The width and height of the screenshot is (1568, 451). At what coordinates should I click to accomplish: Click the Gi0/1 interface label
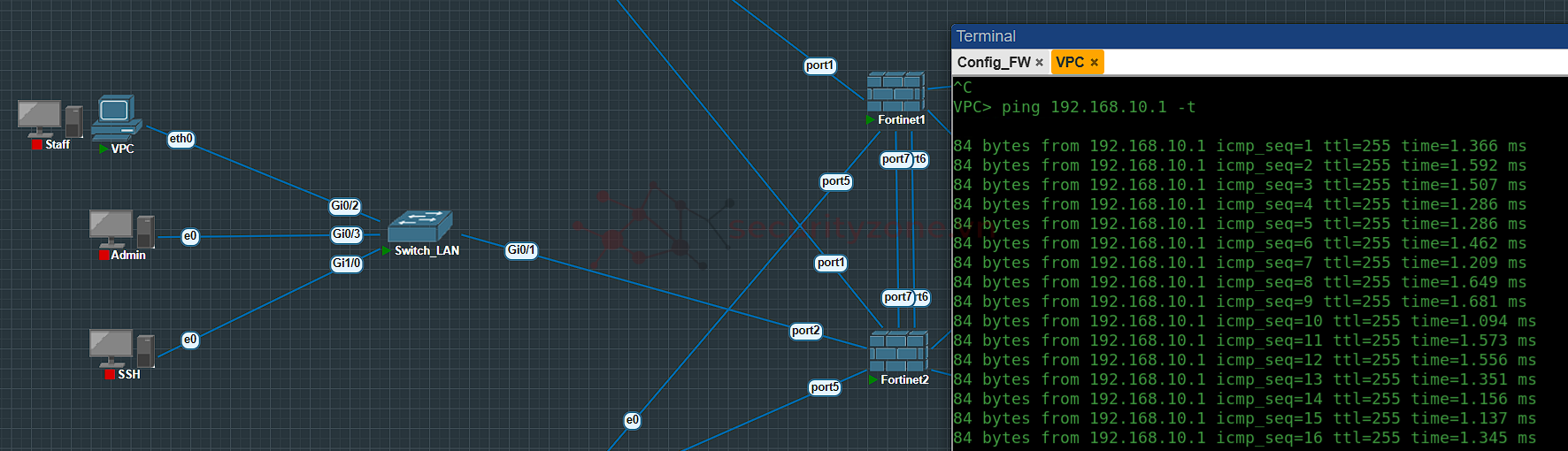click(521, 250)
